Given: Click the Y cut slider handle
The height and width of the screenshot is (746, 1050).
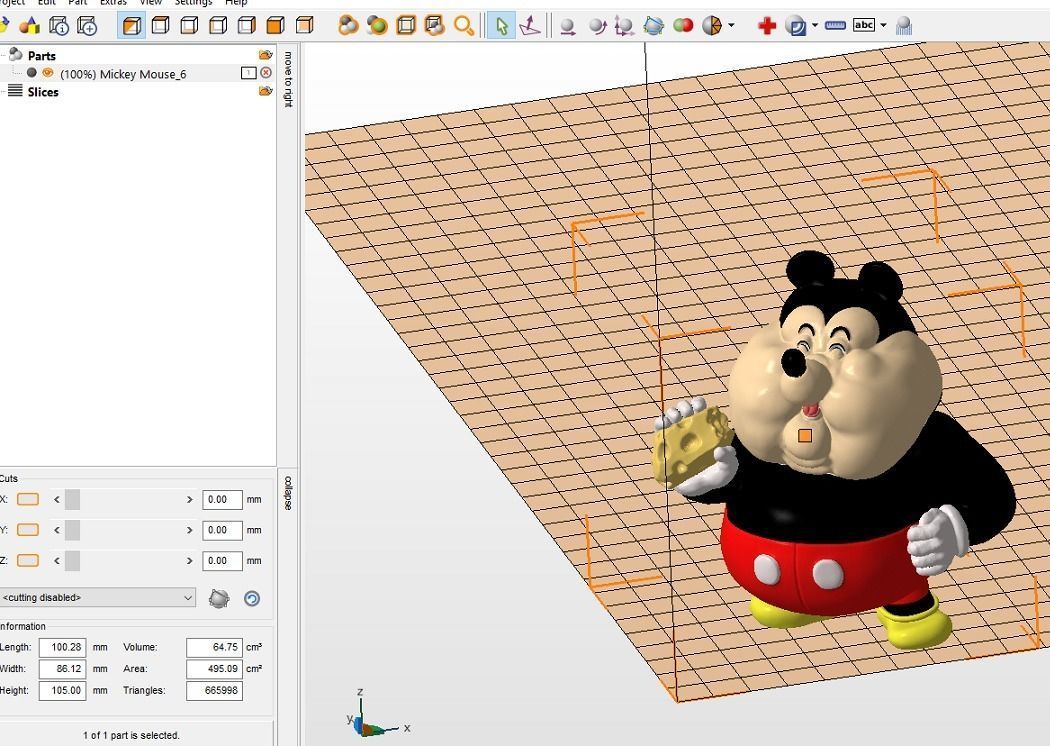Looking at the screenshot, I should 72,530.
